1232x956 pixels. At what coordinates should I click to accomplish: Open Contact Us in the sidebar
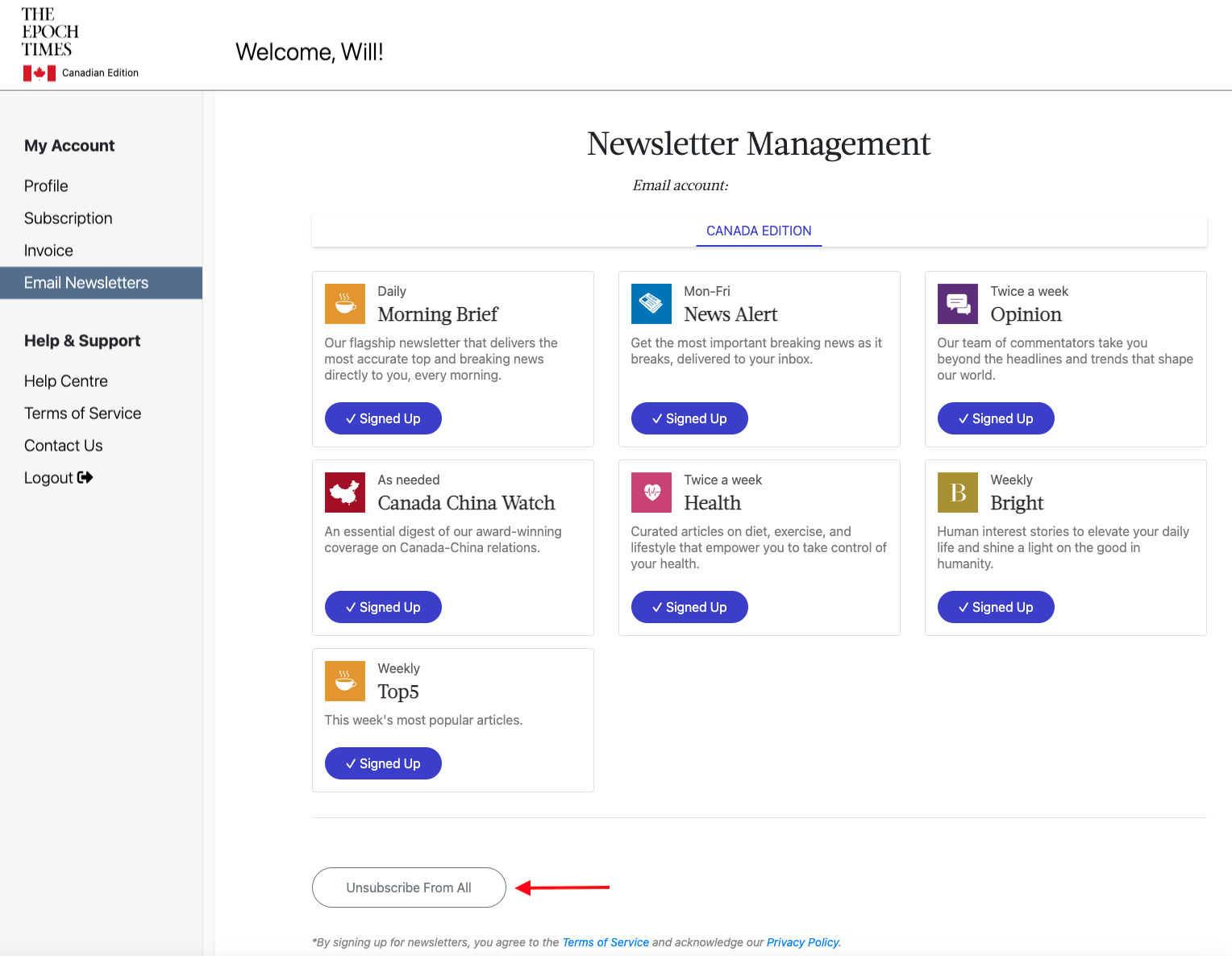click(x=64, y=446)
